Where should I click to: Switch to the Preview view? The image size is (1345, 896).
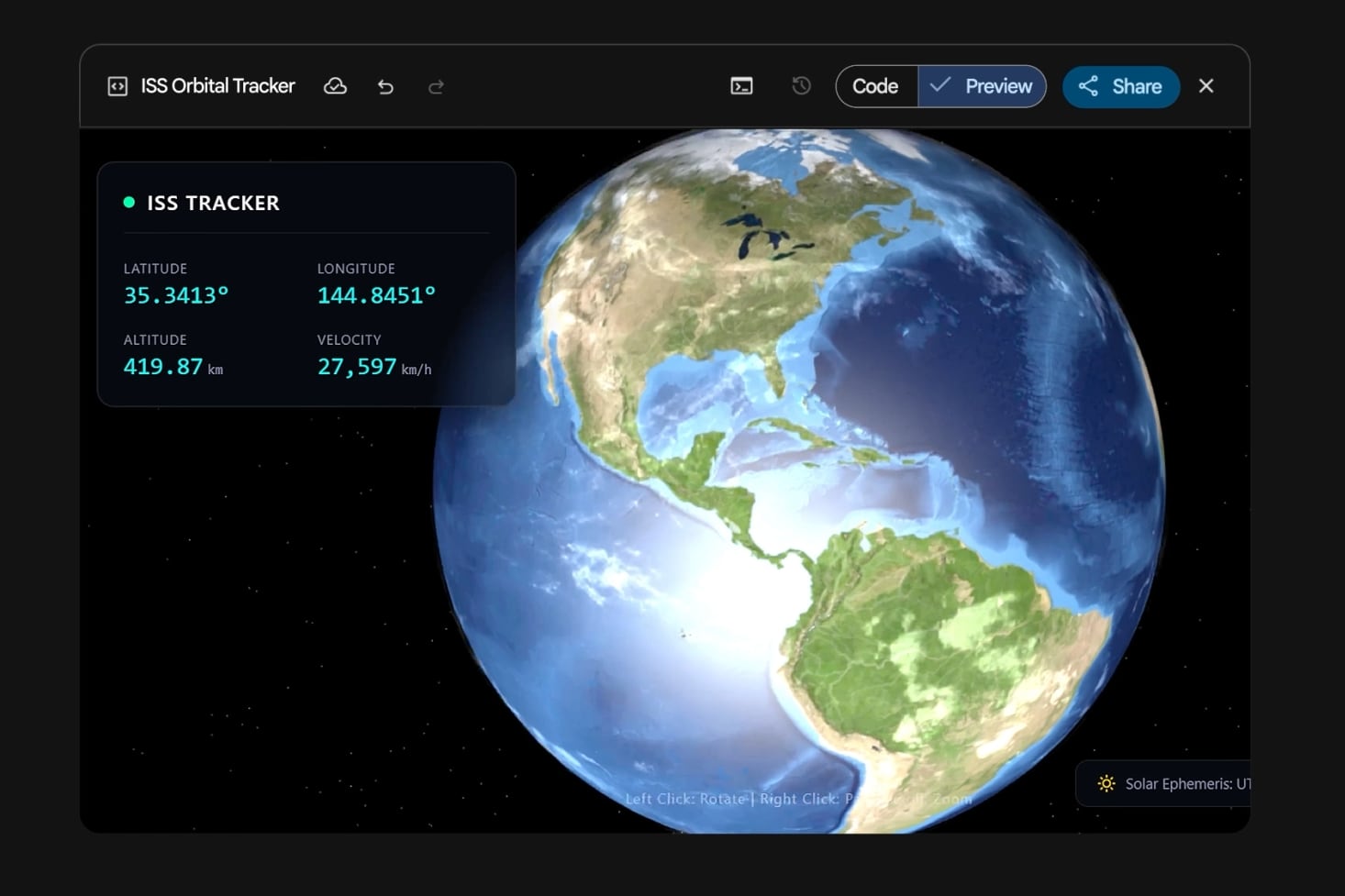pyautogui.click(x=982, y=86)
